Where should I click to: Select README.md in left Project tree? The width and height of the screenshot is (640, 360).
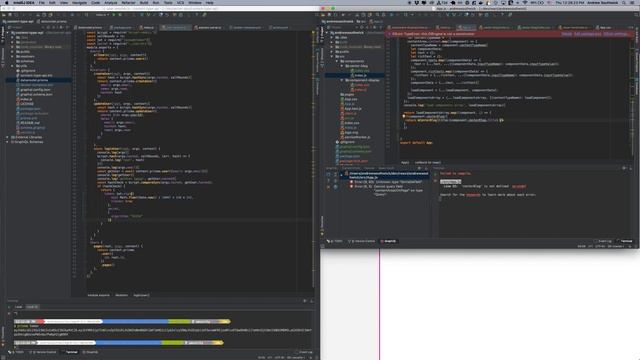(30, 123)
